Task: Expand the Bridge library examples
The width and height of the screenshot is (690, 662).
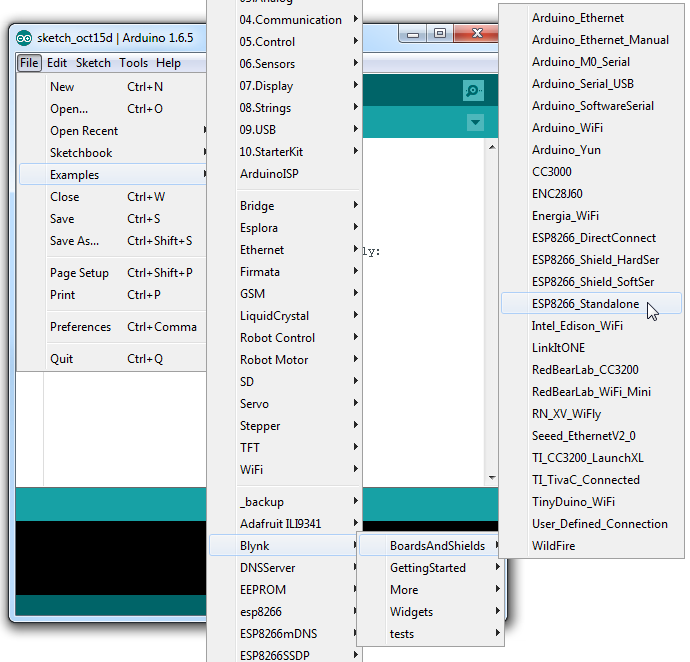Action: [285, 206]
